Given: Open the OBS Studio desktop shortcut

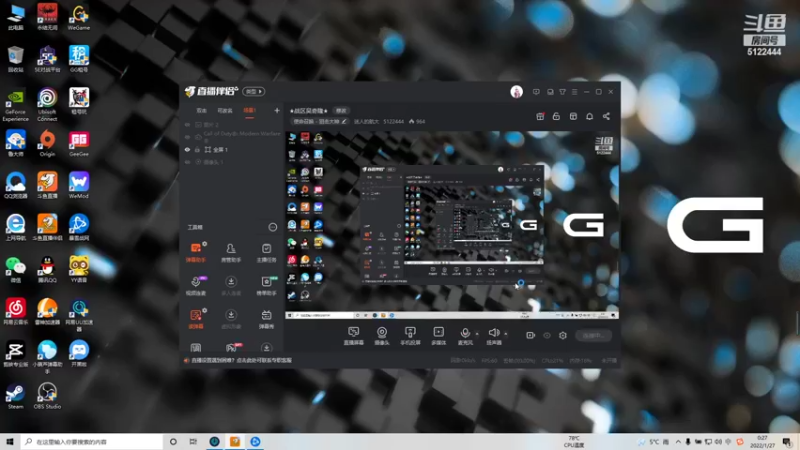Looking at the screenshot, I should pos(47,396).
